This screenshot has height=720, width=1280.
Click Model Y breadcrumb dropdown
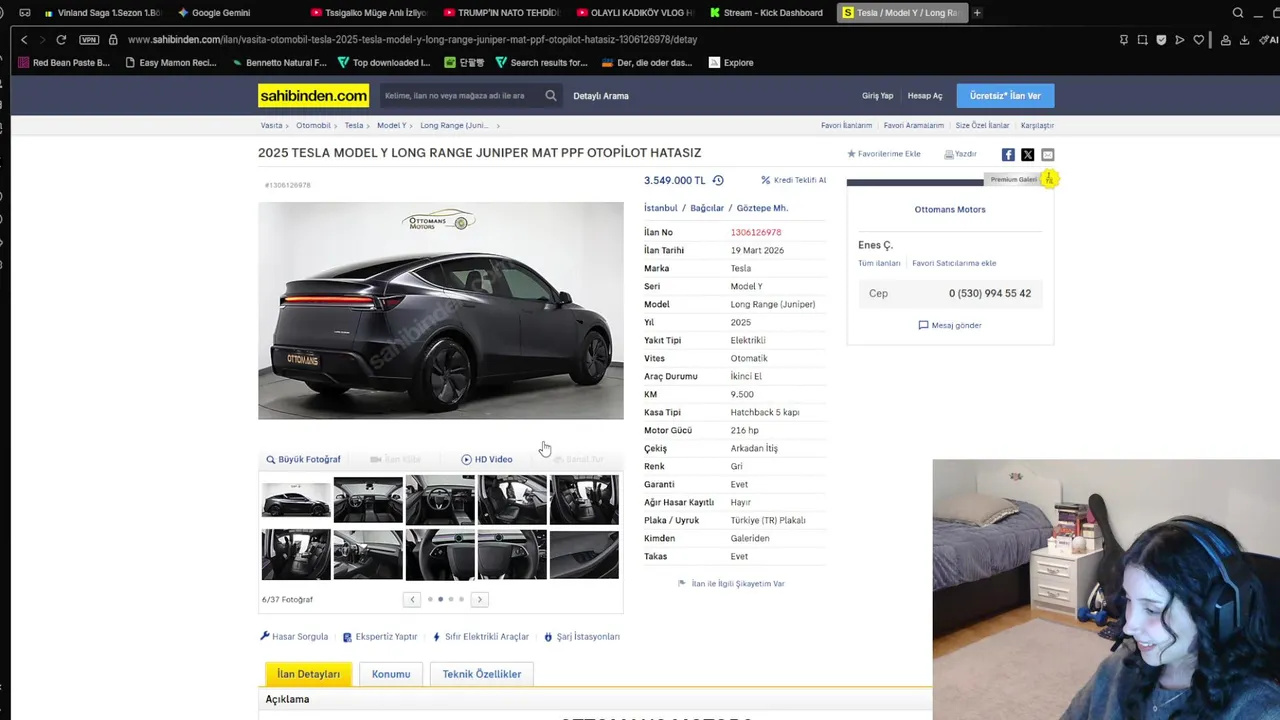[395, 126]
